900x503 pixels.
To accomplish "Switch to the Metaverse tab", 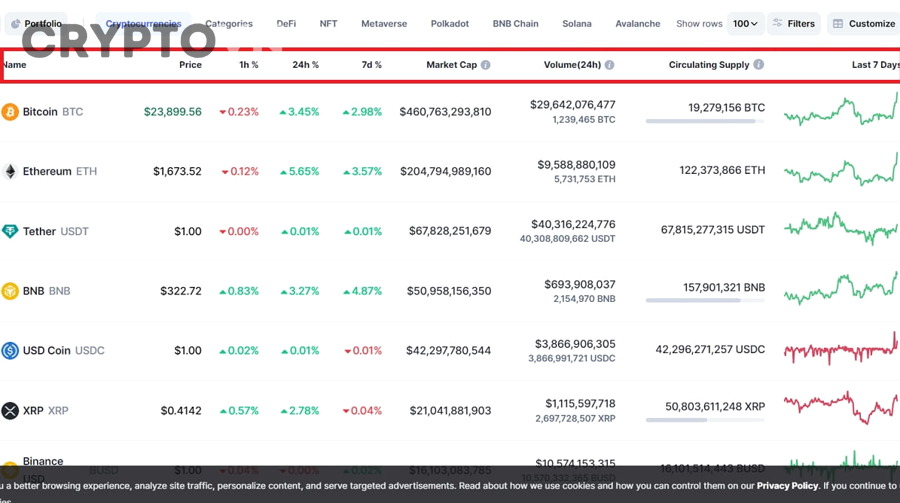I will (384, 24).
